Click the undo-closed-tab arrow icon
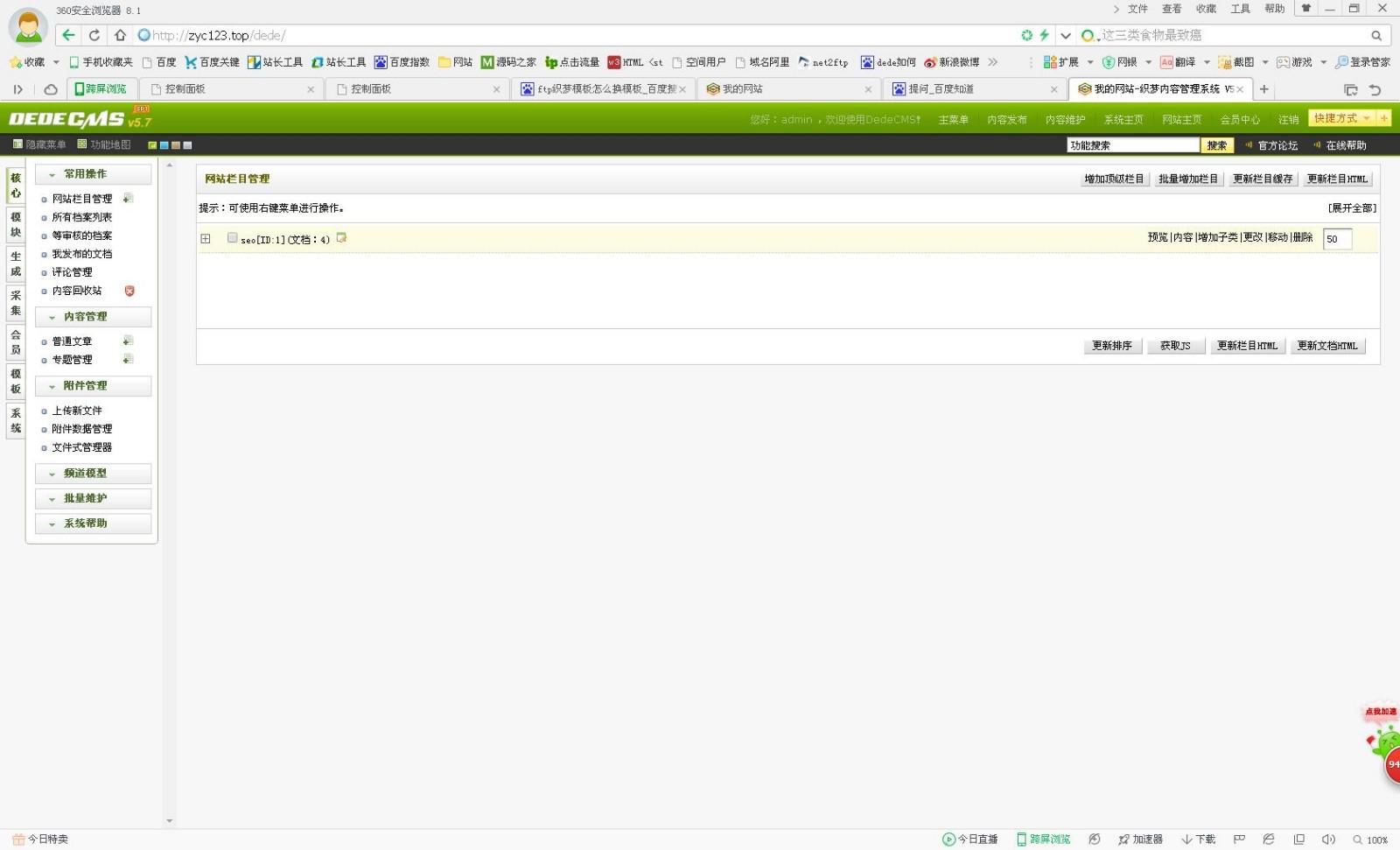 coord(1375,89)
